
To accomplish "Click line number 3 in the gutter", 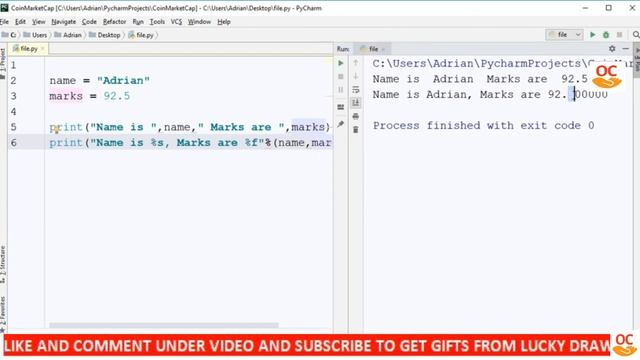I will [13, 96].
